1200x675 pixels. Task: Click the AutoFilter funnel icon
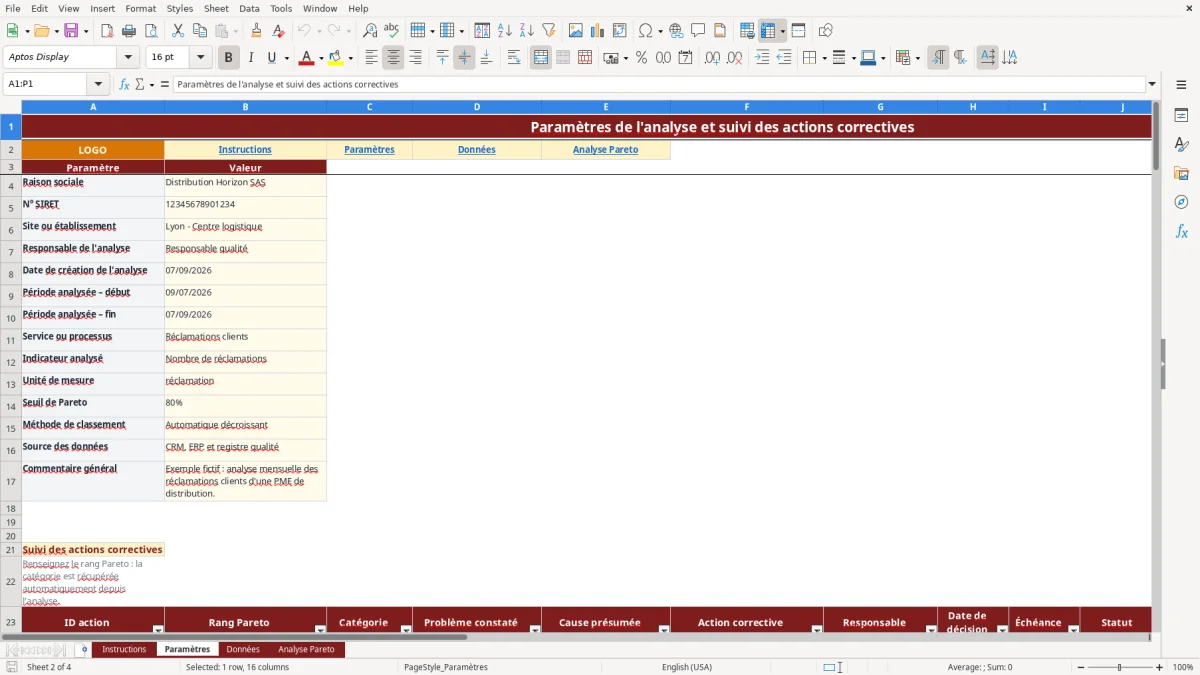[549, 31]
